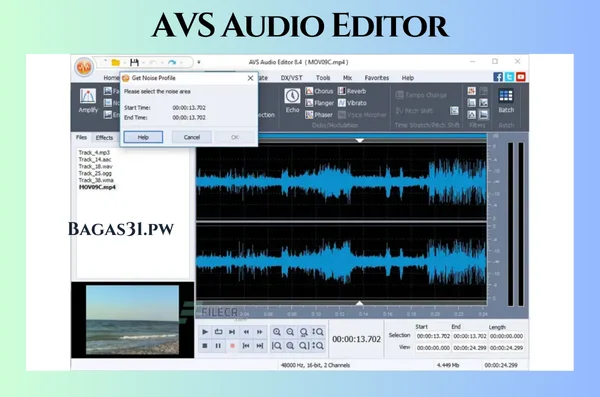The height and width of the screenshot is (397, 600).
Task: Click the Selection End time field
Action: coord(470,336)
